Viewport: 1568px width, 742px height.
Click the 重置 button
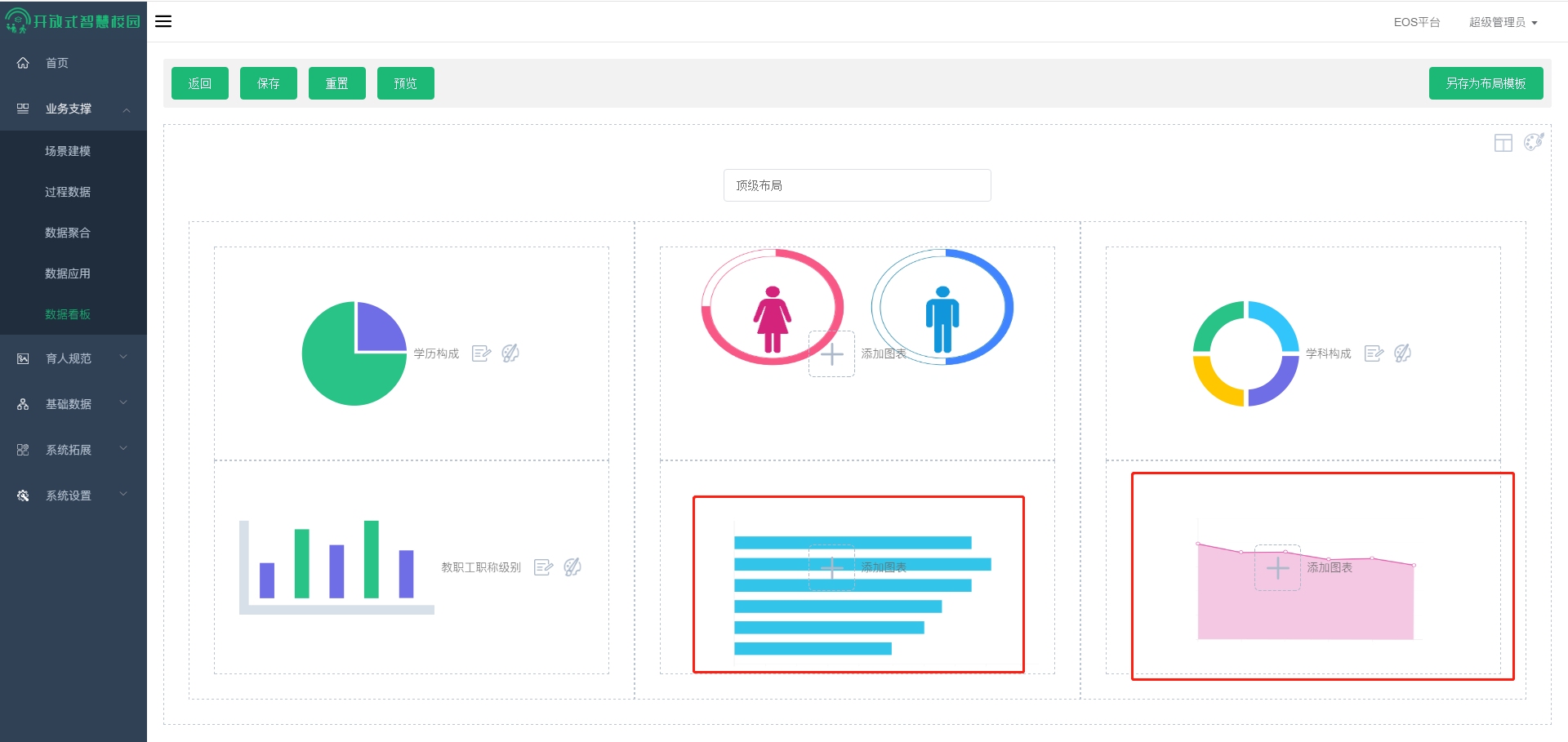pyautogui.click(x=337, y=83)
